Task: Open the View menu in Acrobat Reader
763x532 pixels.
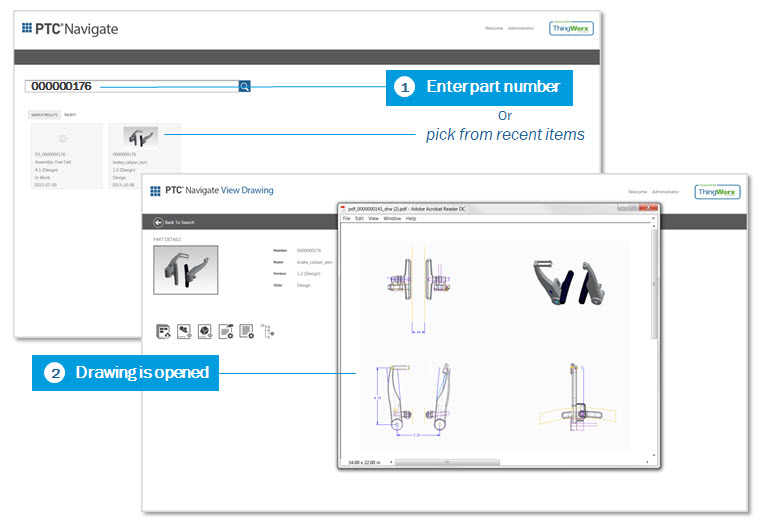Action: coord(373,219)
